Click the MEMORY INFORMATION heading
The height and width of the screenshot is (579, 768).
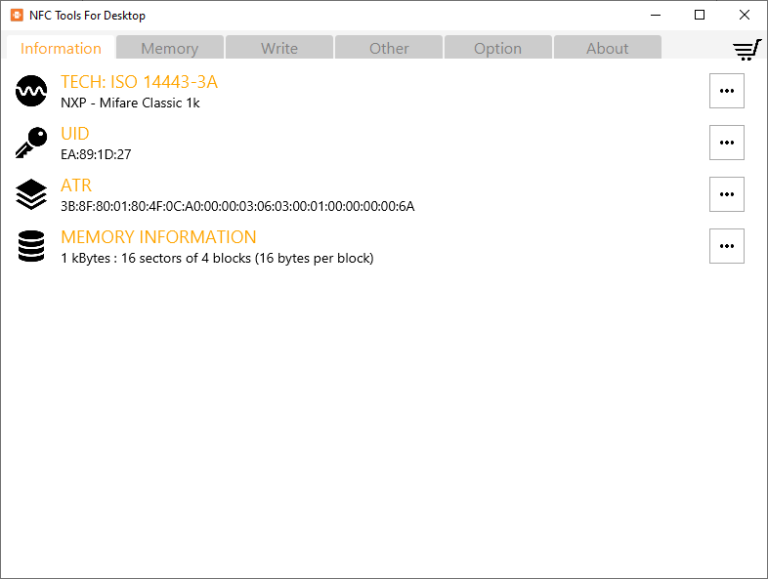(x=158, y=237)
